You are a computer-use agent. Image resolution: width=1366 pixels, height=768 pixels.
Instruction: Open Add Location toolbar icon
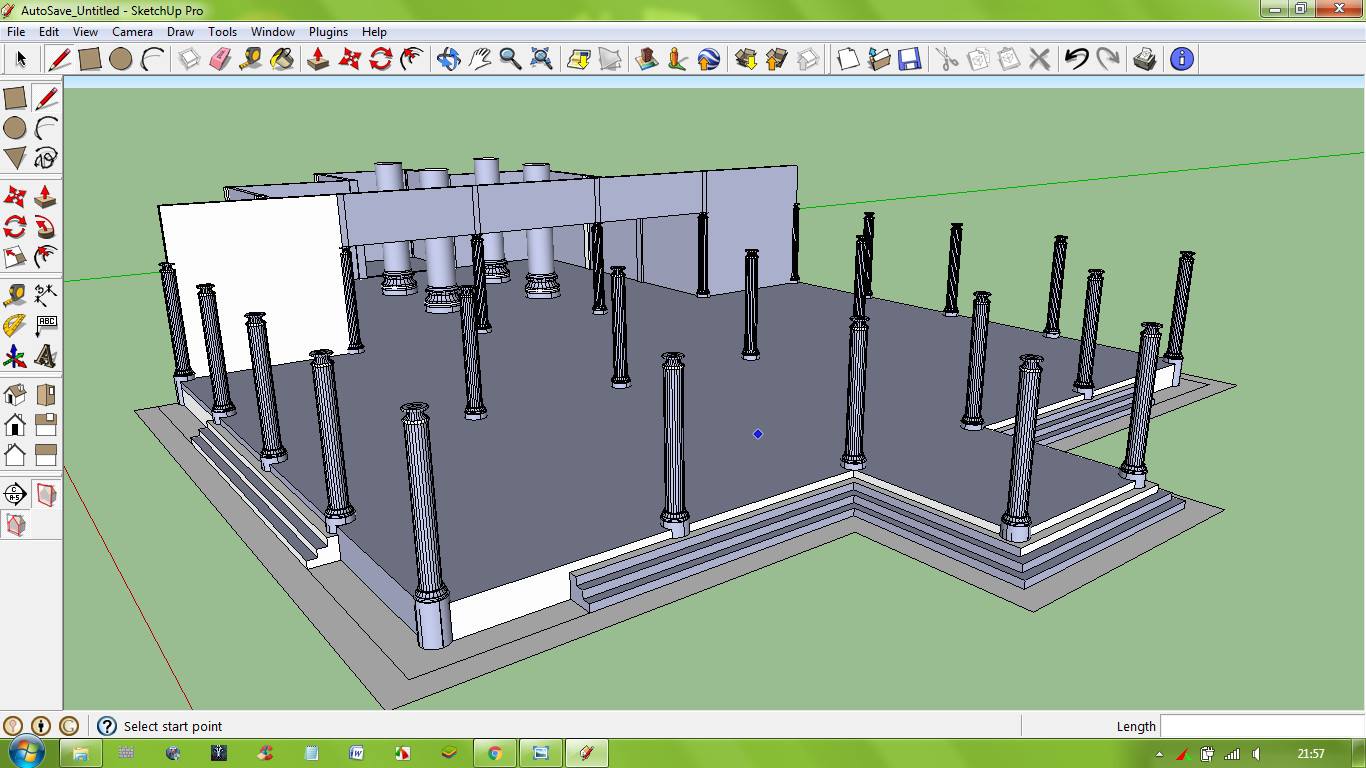coord(578,59)
